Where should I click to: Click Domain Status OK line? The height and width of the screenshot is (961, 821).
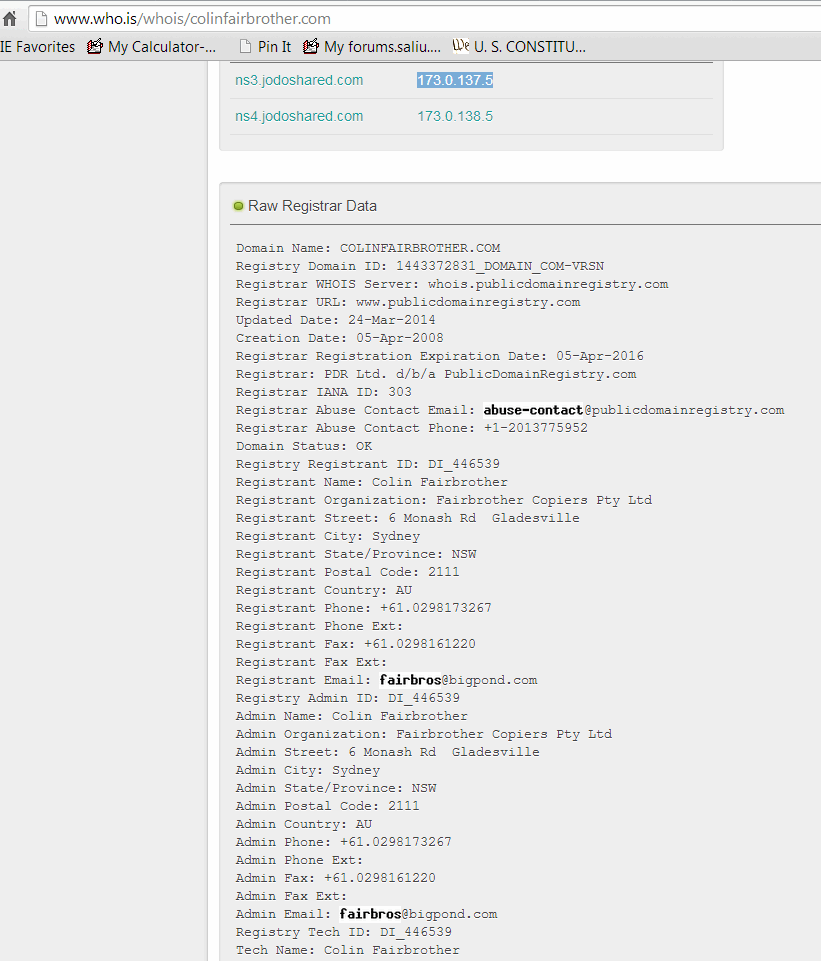pyautogui.click(x=304, y=446)
